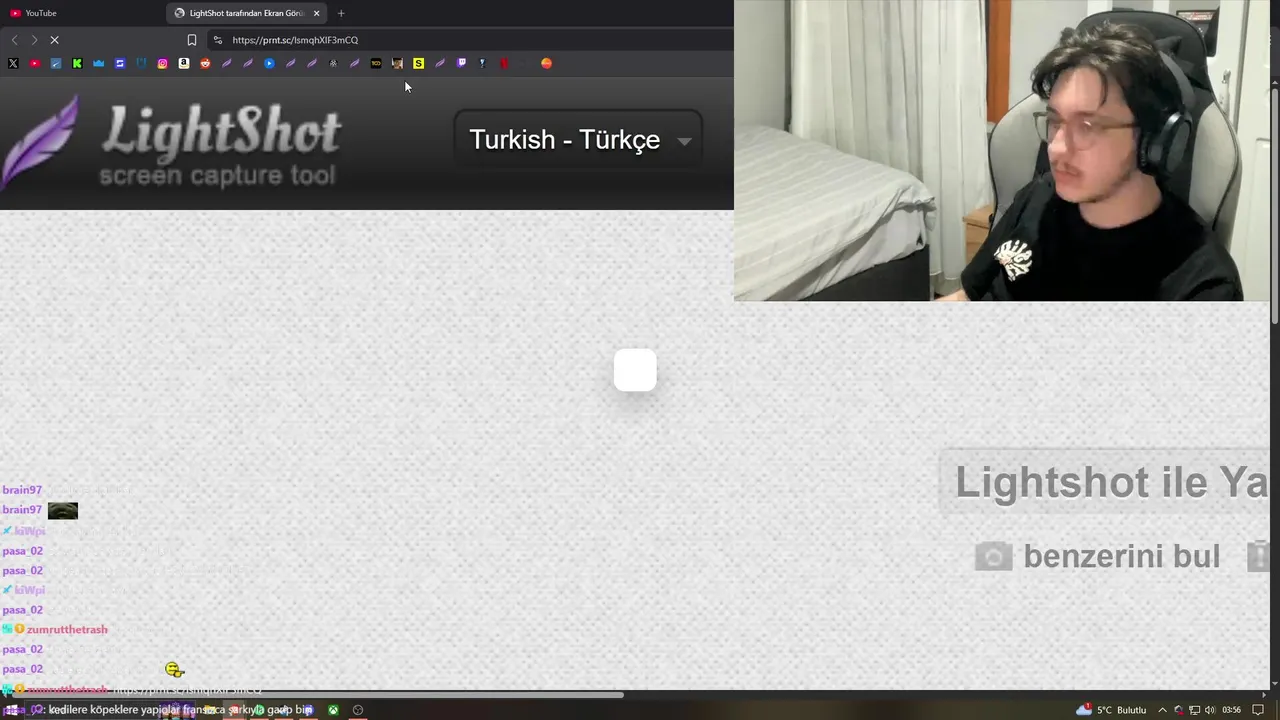Go forward in browser history
Screen dimensions: 1280x720
(34, 40)
